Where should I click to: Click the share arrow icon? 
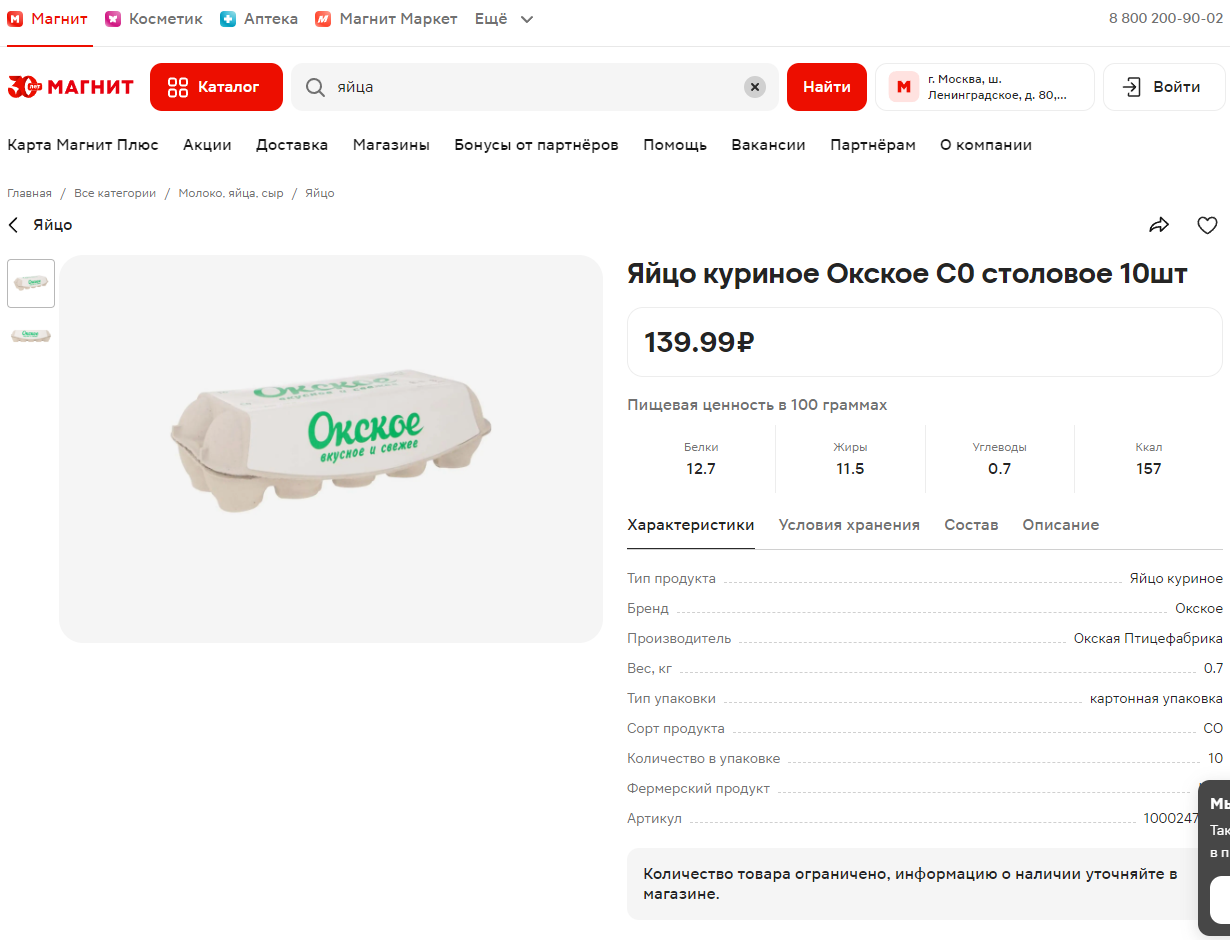pos(1159,225)
